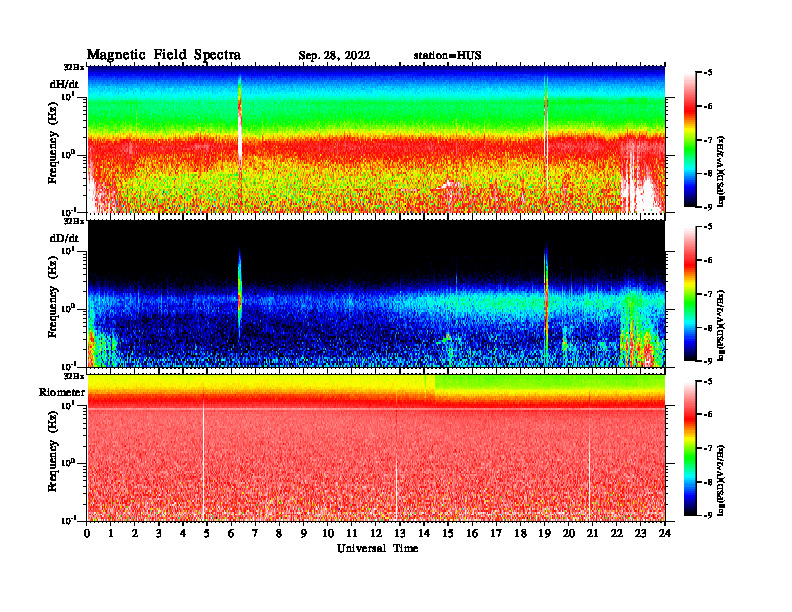
Task: Click hour "24" on the time axis
Action: 665,533
